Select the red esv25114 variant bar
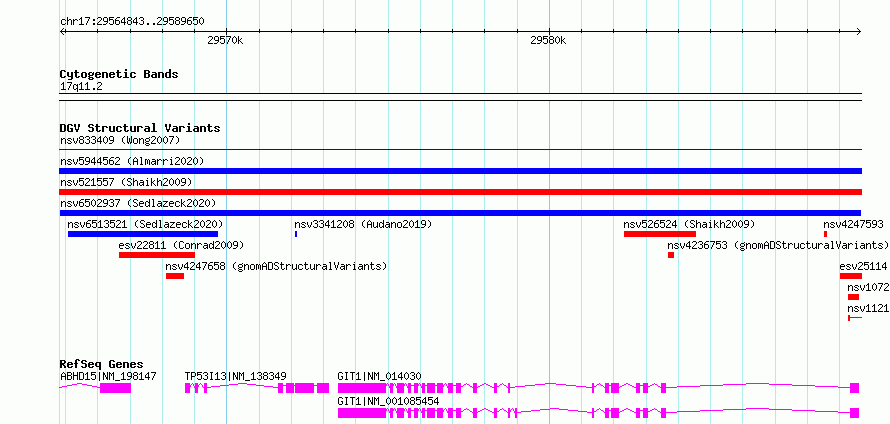 coord(851,276)
